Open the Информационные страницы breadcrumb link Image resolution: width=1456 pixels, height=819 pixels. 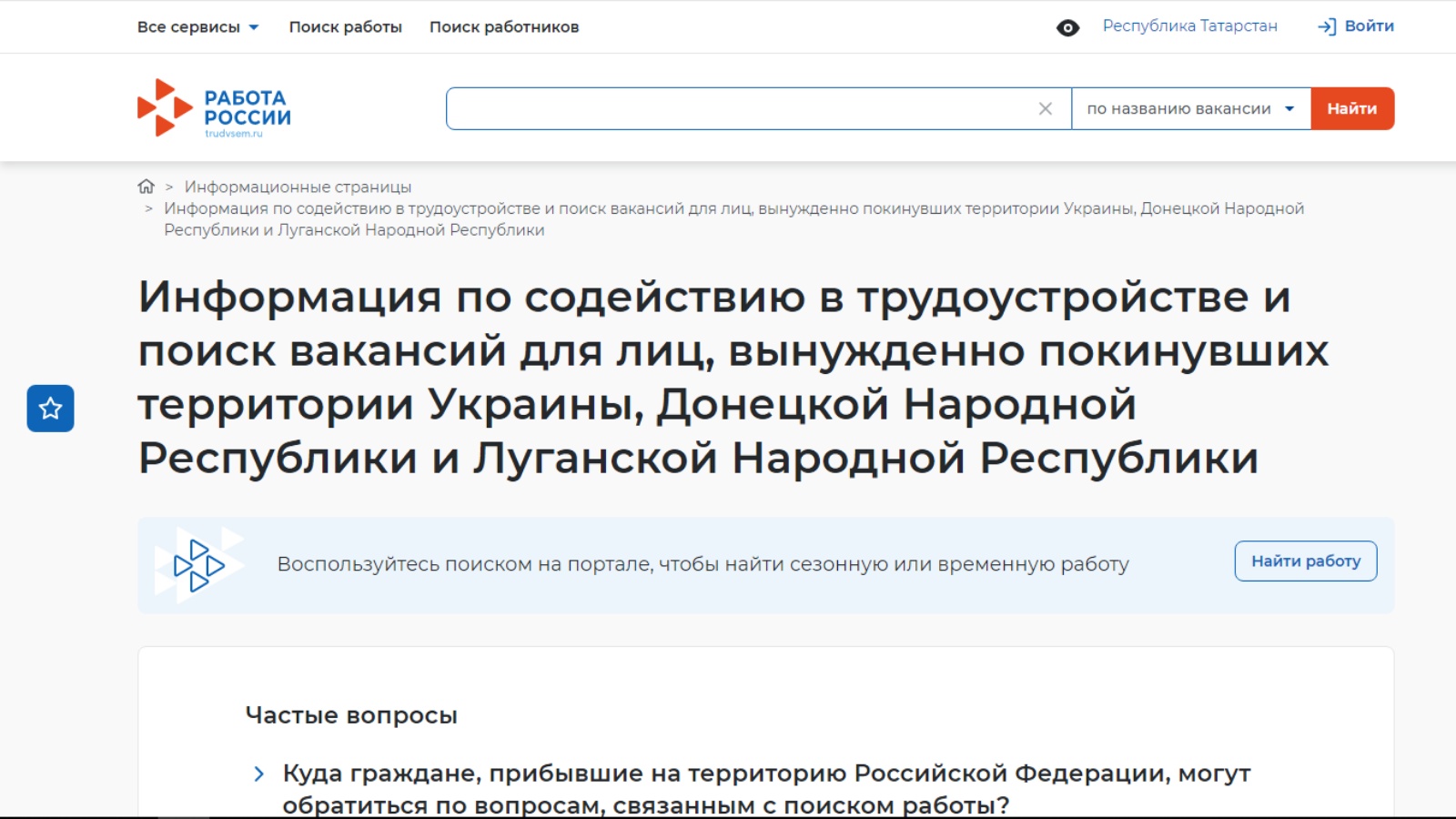click(x=298, y=187)
